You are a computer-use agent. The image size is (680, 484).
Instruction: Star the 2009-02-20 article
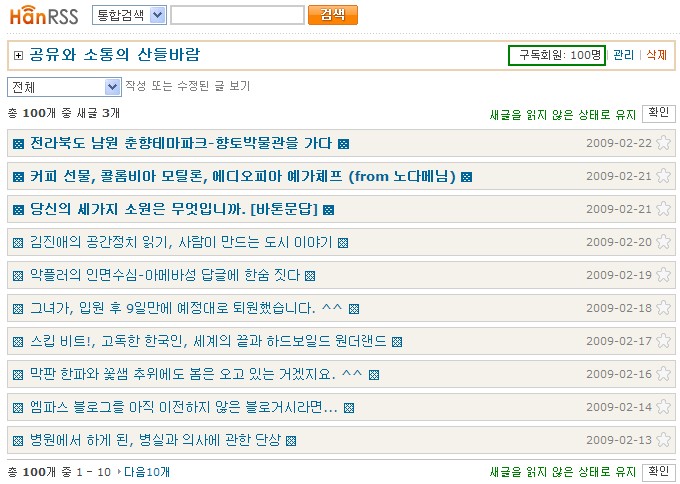[x=664, y=242]
